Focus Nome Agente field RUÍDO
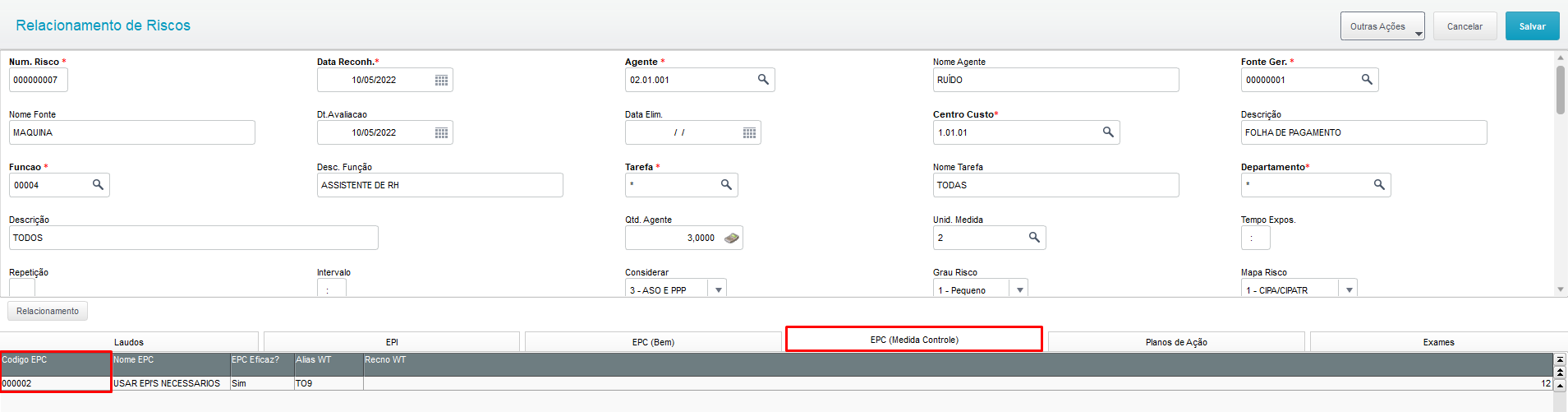 (x=1055, y=80)
